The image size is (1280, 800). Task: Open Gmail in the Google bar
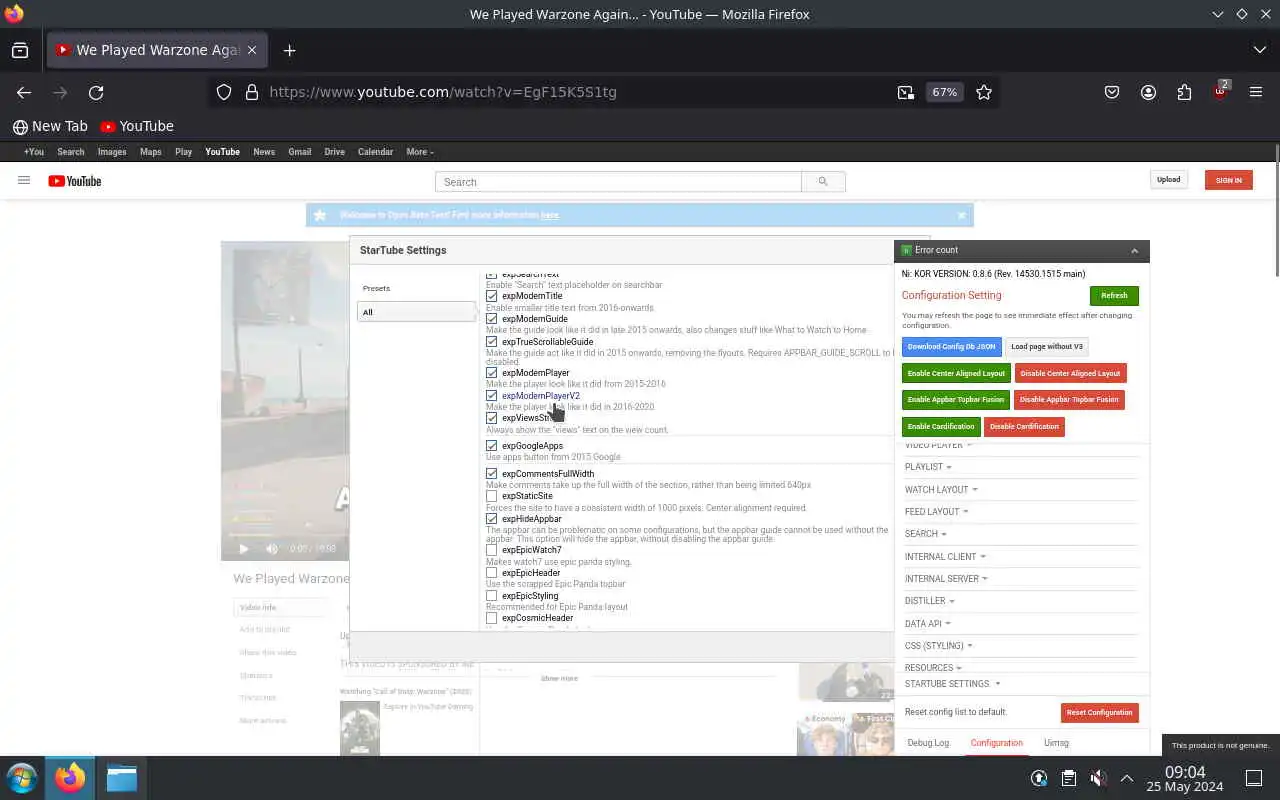pyautogui.click(x=300, y=152)
